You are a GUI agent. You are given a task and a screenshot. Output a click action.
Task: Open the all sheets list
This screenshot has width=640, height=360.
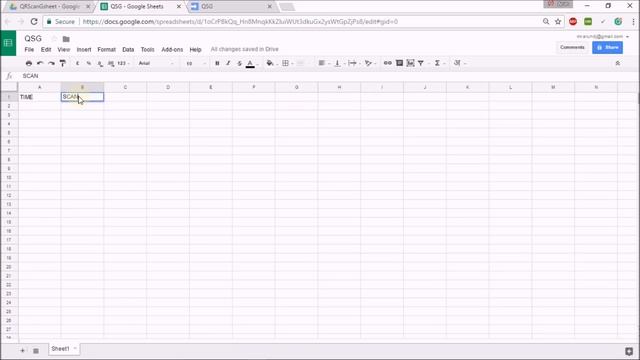coord(36,351)
